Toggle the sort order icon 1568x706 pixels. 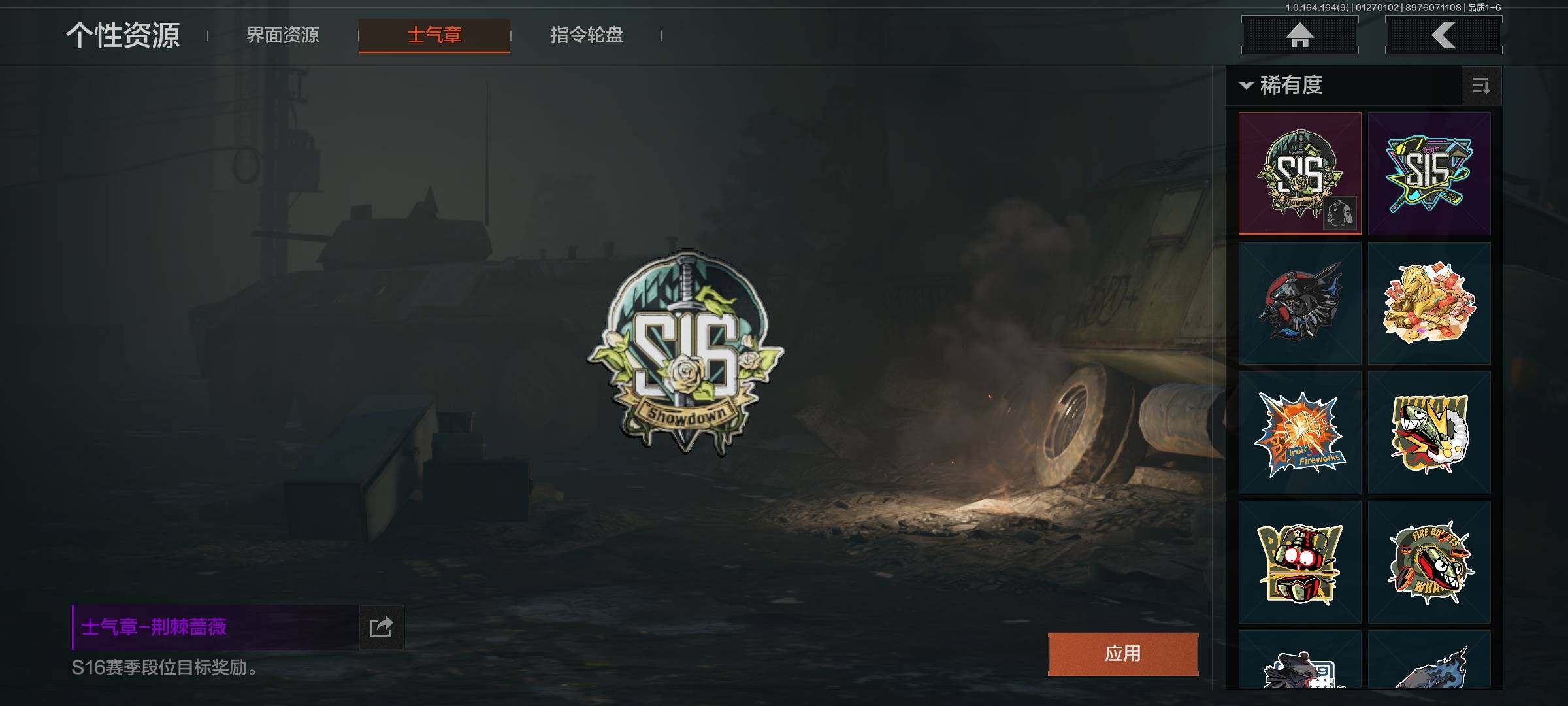[x=1481, y=86]
